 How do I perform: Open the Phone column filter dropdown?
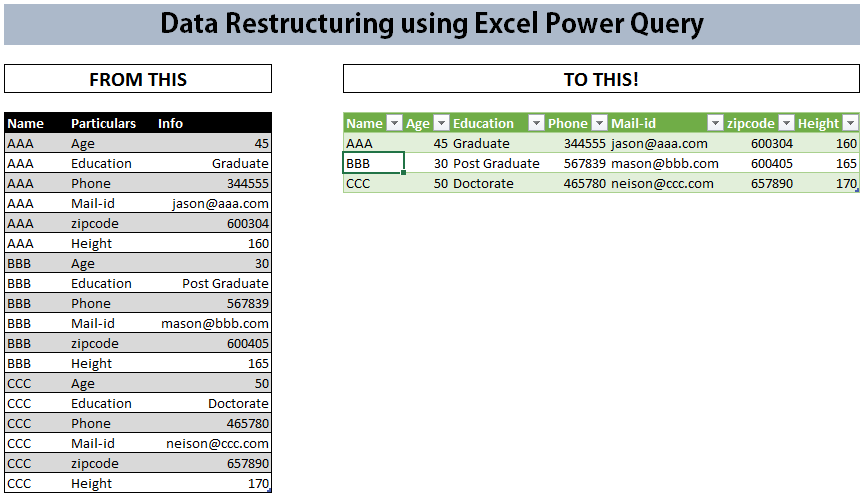coord(599,123)
